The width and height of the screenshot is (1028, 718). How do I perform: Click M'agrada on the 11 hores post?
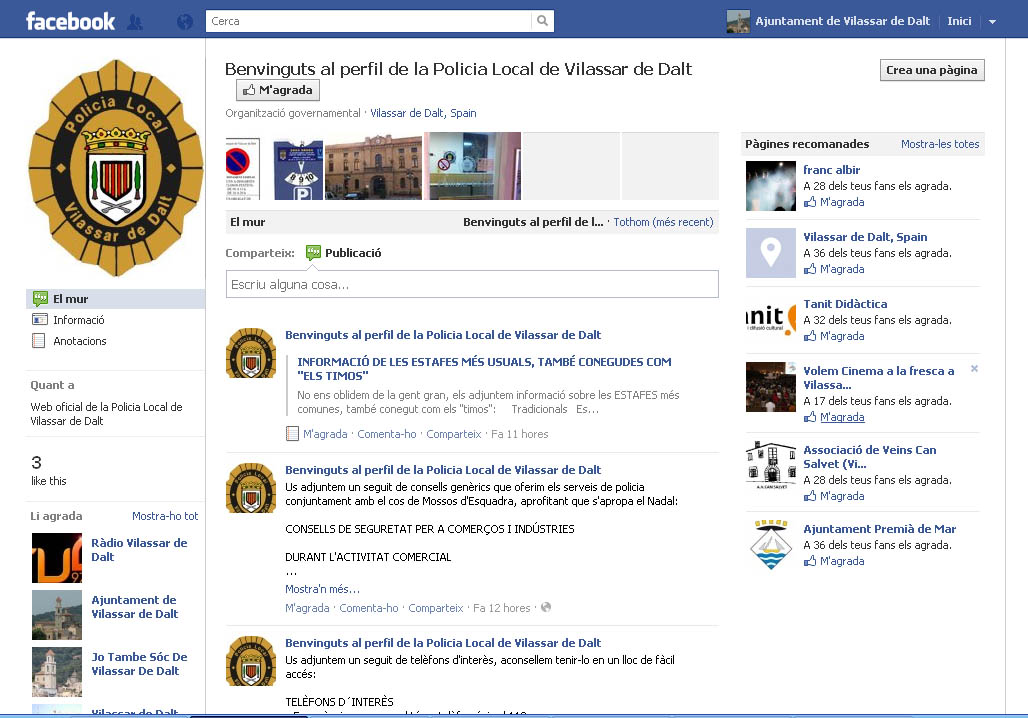(325, 434)
